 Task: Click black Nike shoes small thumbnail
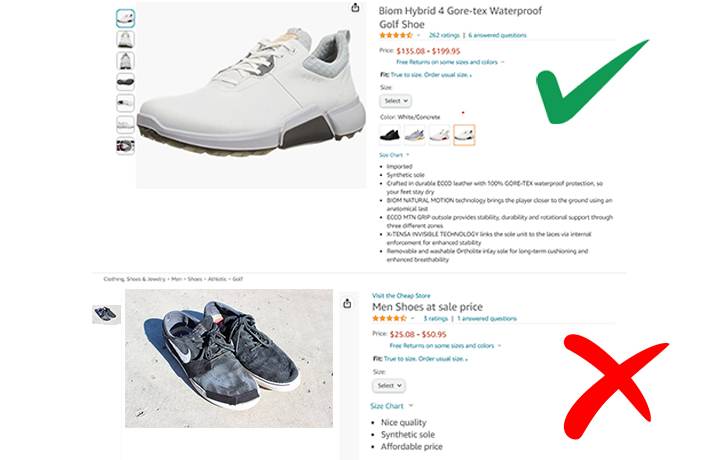coord(106,314)
